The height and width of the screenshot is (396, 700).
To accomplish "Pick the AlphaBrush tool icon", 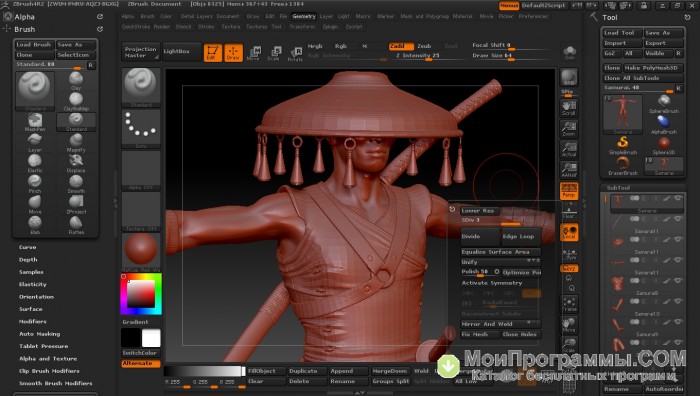I will coord(664,124).
